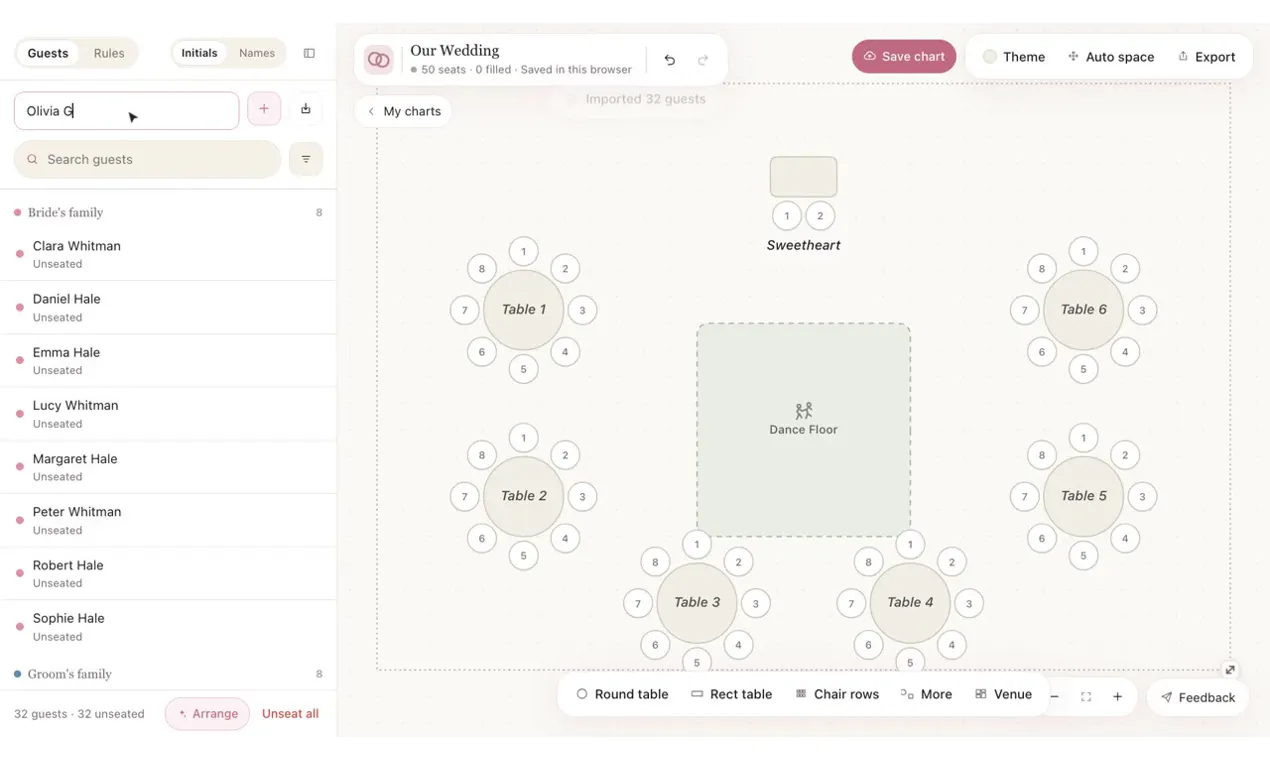Click the fit-to-screen icon
This screenshot has height=760, width=1270.
click(x=1086, y=697)
